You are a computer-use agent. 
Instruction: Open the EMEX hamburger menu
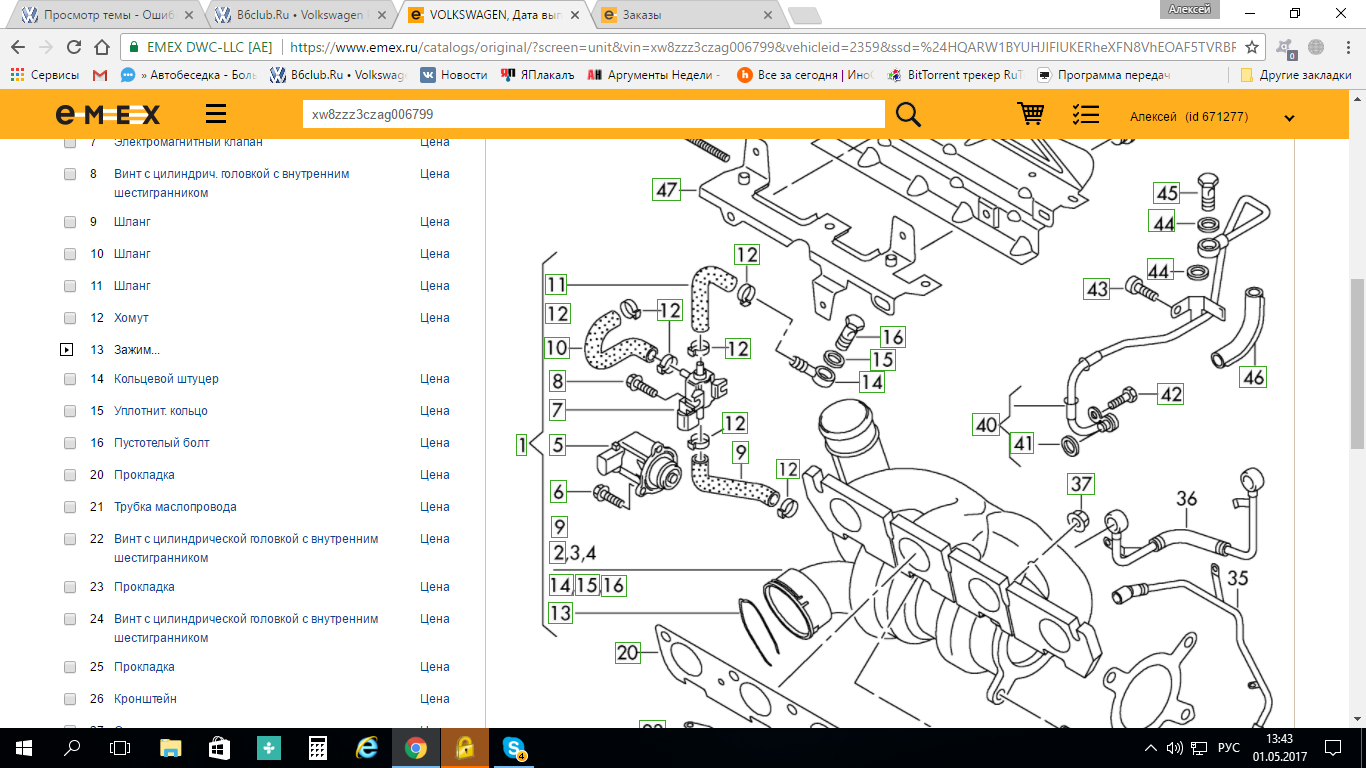216,114
